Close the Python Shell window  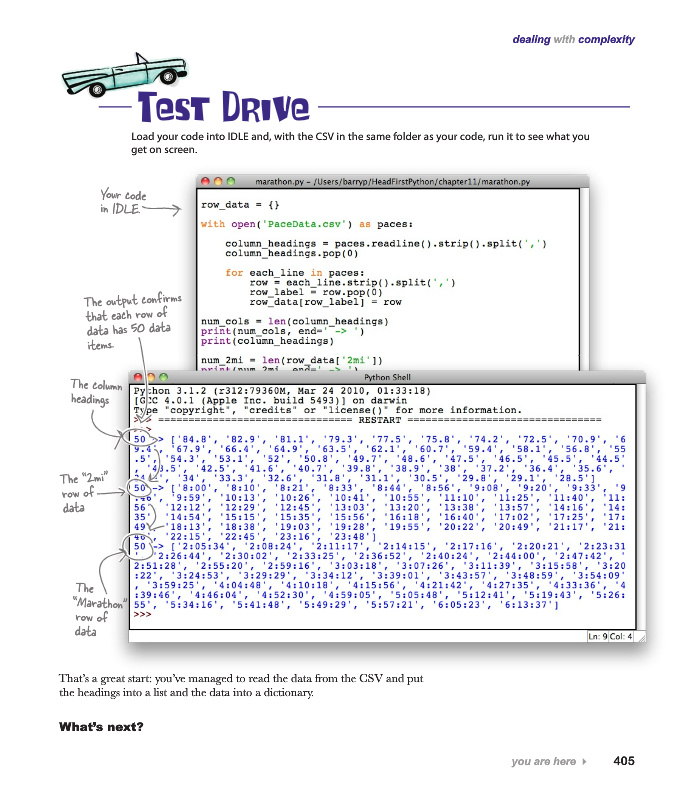pyautogui.click(x=136, y=377)
